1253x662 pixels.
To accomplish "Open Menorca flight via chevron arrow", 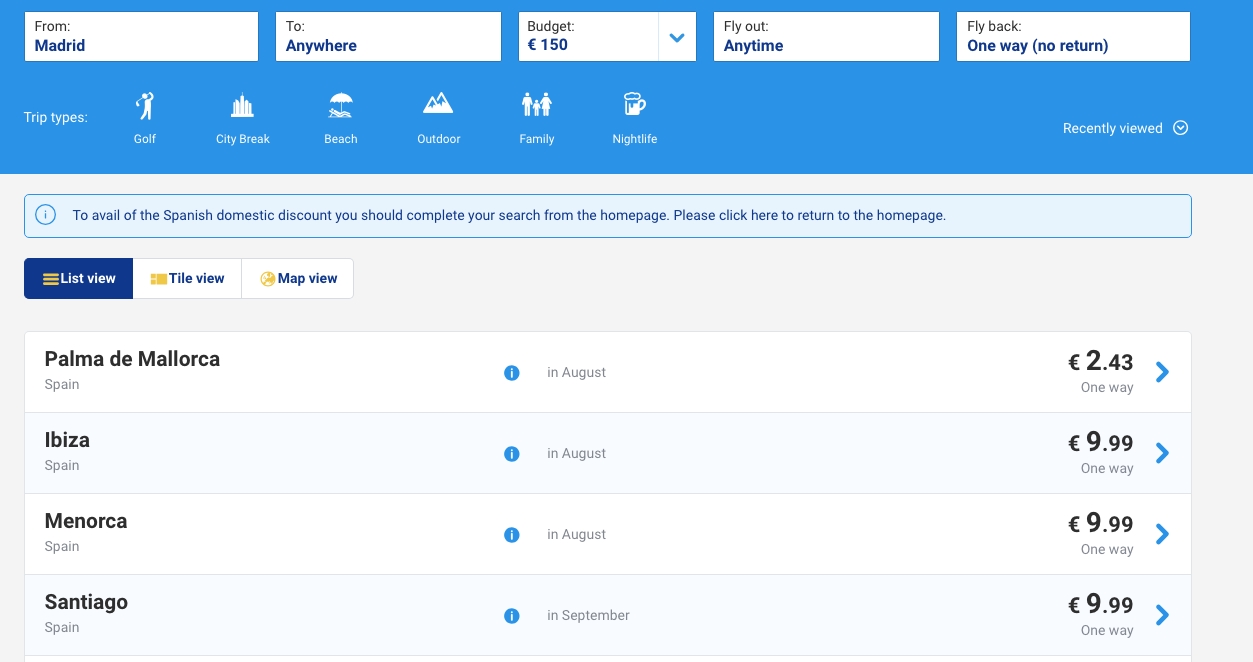I will point(1162,534).
